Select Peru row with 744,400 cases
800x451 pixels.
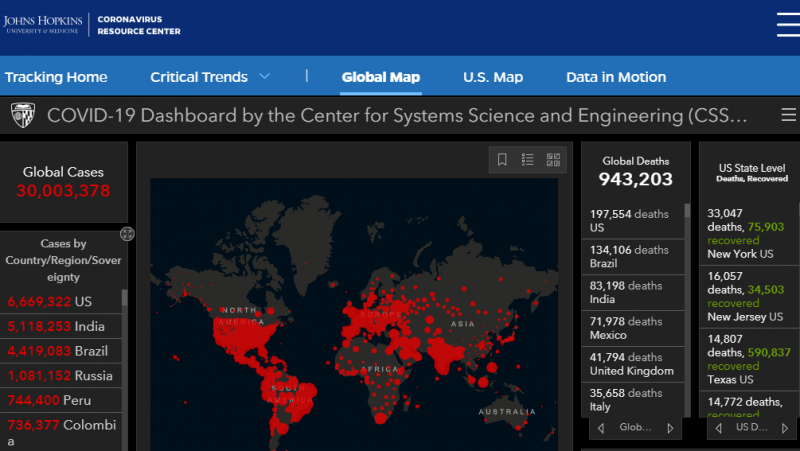pyautogui.click(x=61, y=400)
